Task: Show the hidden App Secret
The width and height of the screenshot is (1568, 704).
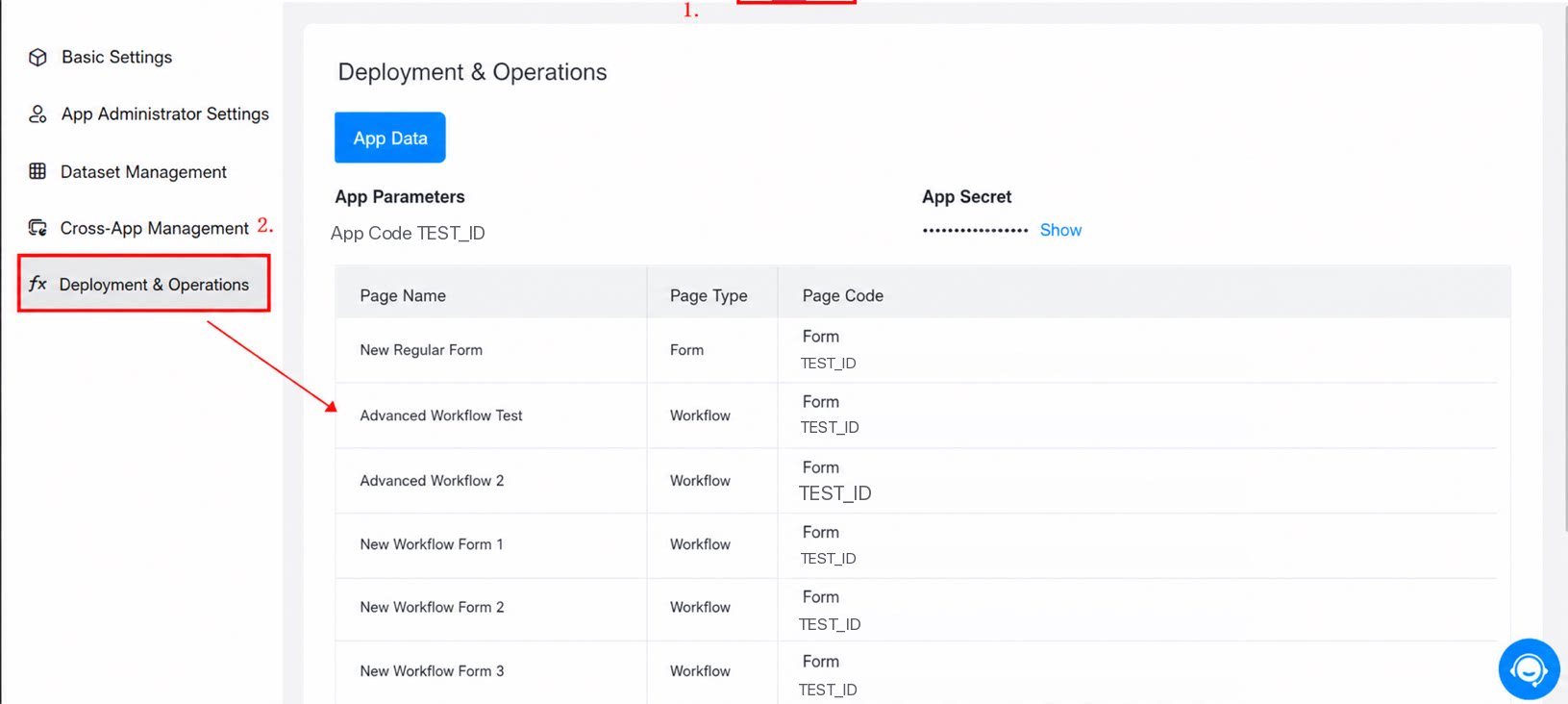Action: 1060,230
